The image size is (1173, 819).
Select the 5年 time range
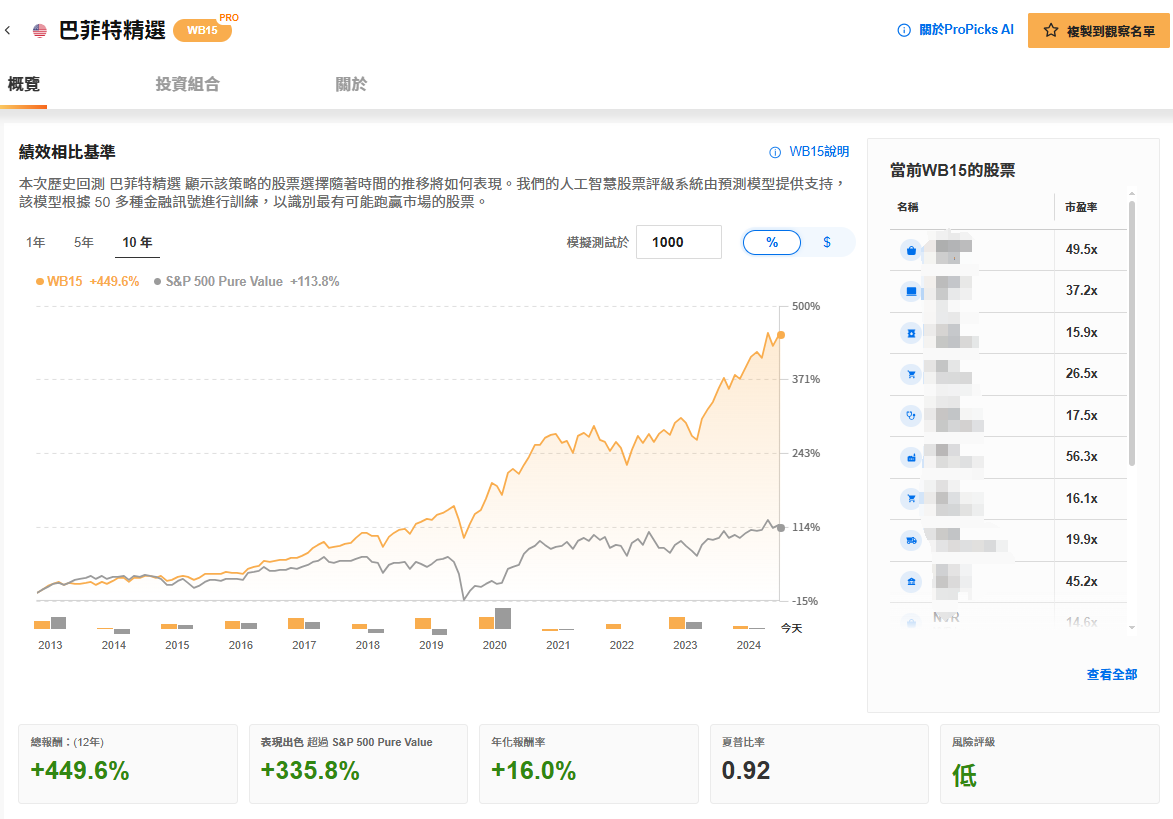click(x=83, y=242)
